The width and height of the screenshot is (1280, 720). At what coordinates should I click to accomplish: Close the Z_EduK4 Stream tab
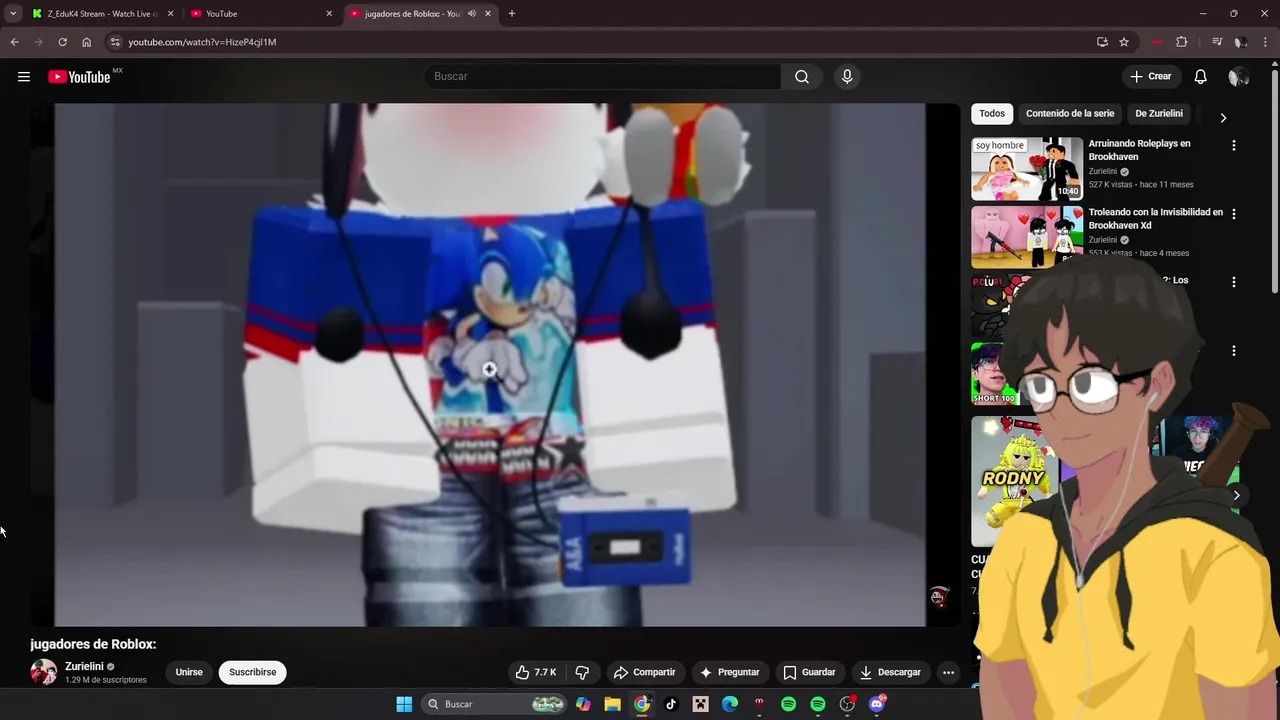pos(170,14)
